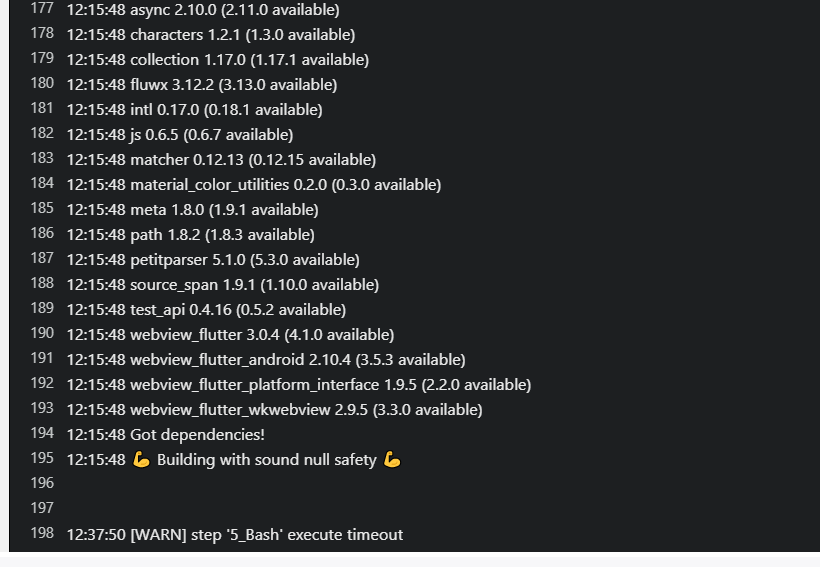Select the async 2.10.0 log line

click(203, 10)
